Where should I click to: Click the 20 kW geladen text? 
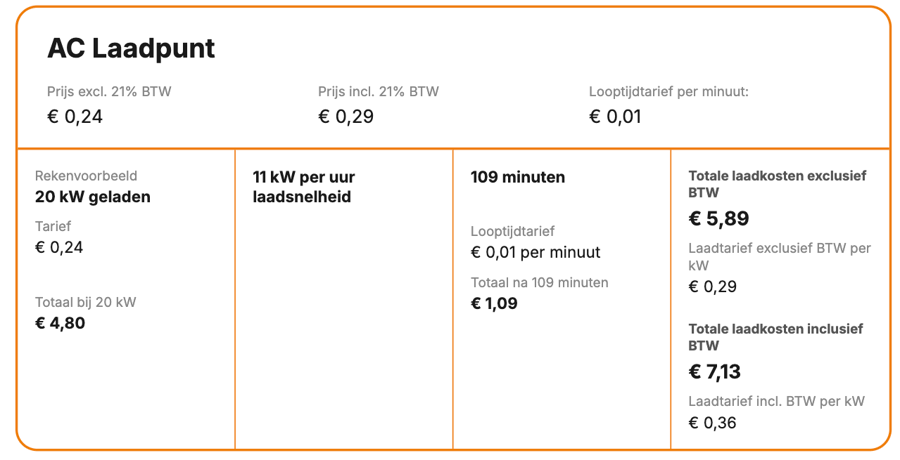93,196
